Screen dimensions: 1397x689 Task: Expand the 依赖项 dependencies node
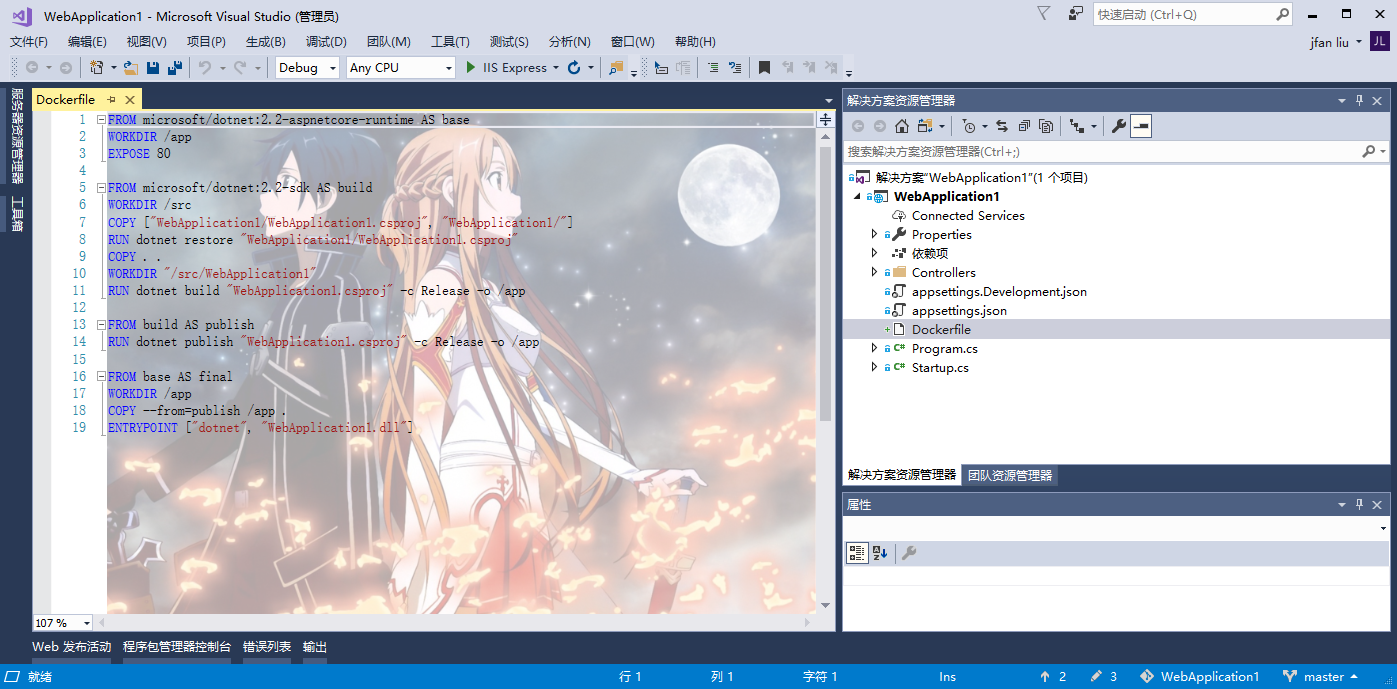click(x=874, y=253)
